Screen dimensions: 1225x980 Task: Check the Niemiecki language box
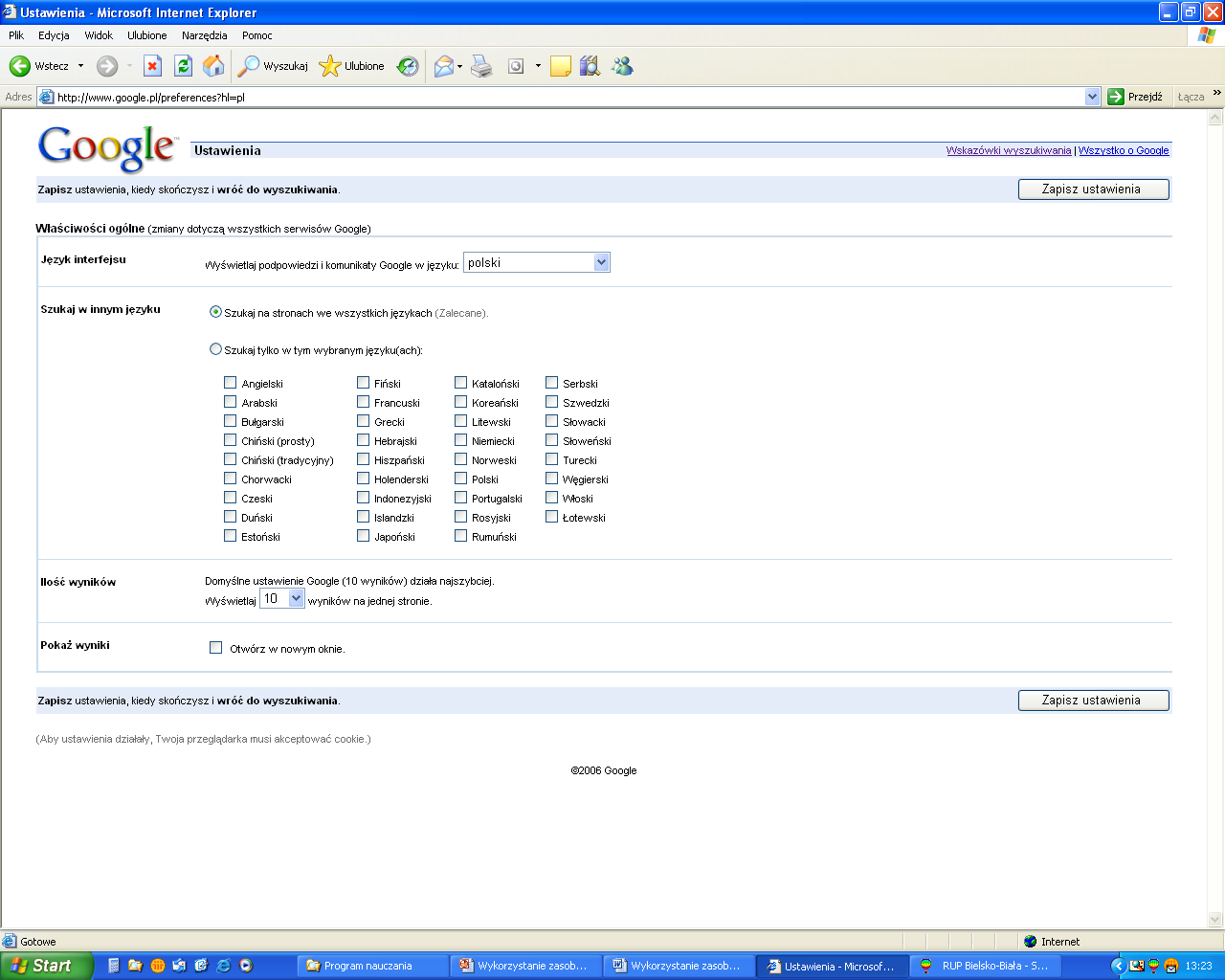(460, 440)
